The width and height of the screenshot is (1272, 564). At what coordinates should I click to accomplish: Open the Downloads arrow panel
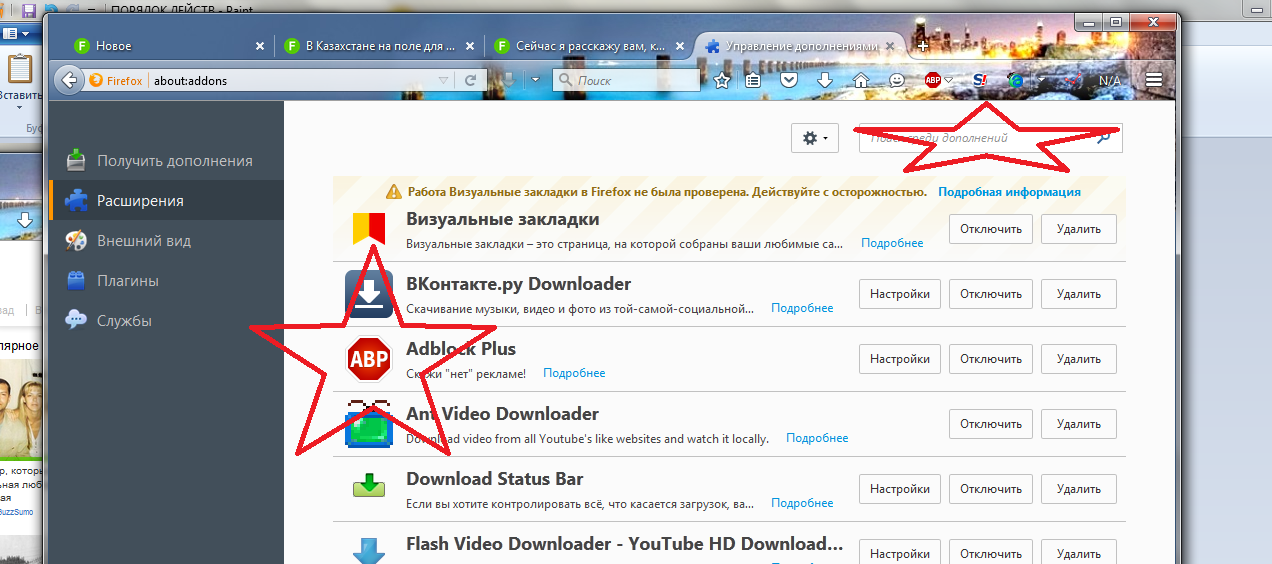point(824,80)
